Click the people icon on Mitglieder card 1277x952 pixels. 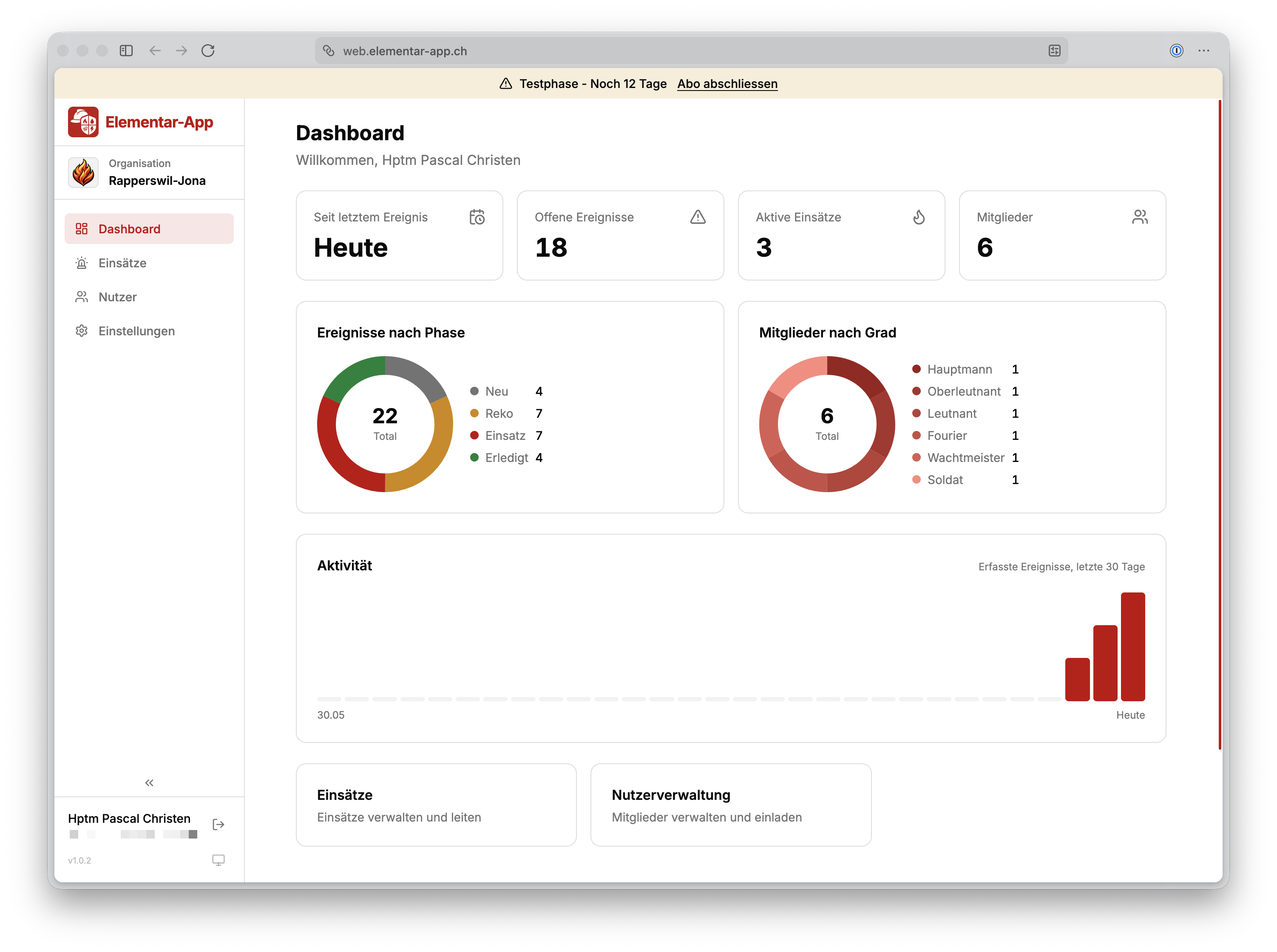1140,217
